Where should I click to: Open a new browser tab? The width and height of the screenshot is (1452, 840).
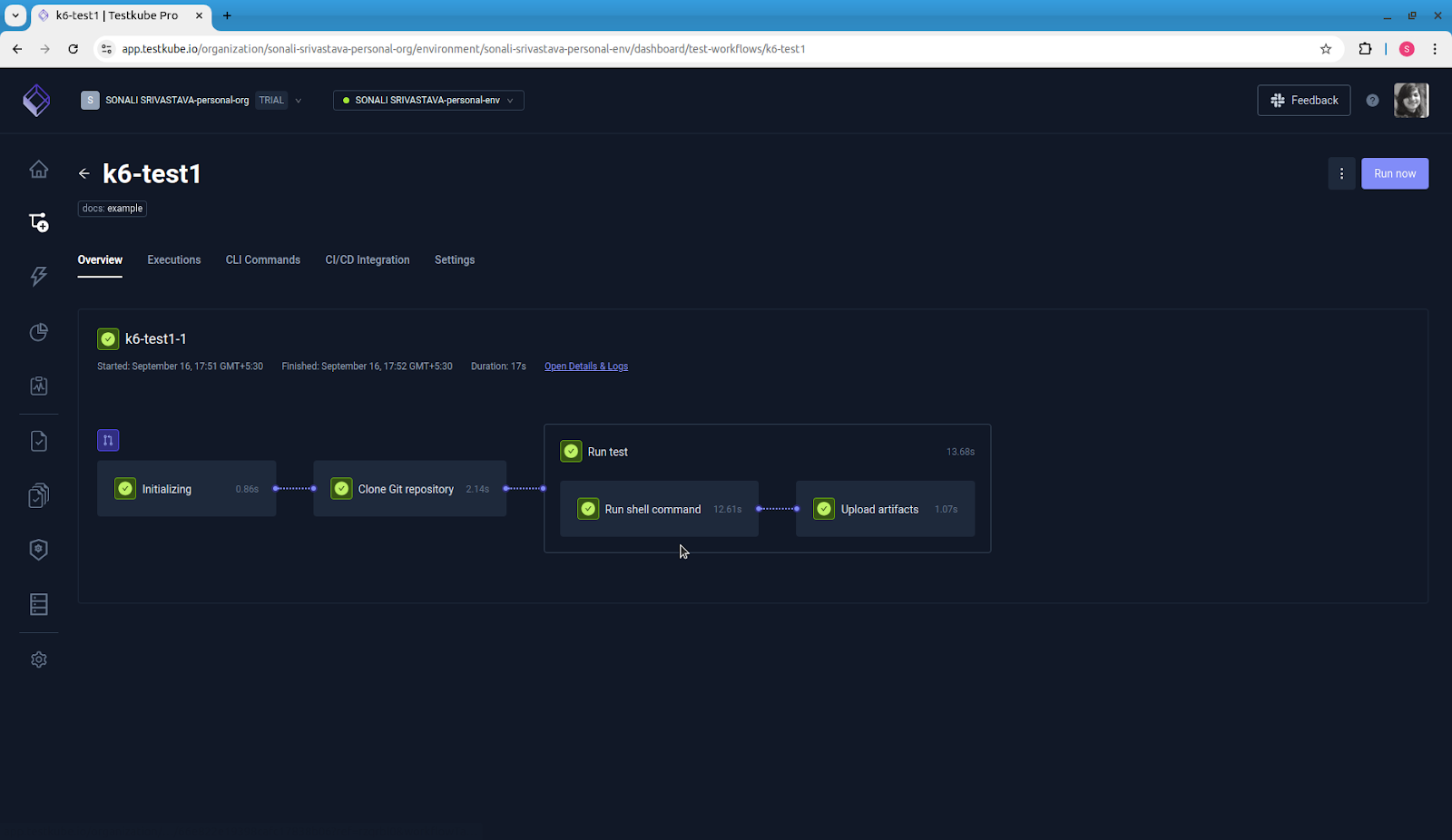point(227,15)
